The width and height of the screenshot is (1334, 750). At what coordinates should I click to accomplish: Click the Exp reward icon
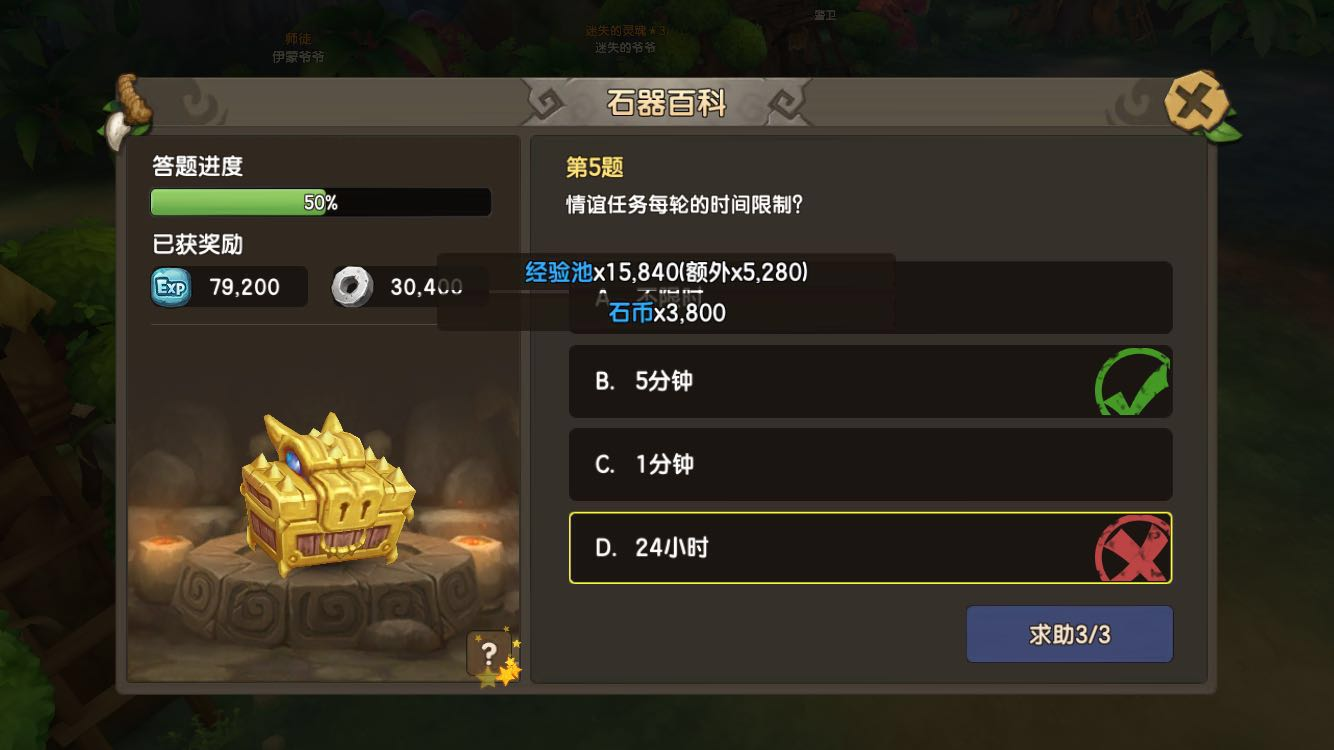click(171, 287)
